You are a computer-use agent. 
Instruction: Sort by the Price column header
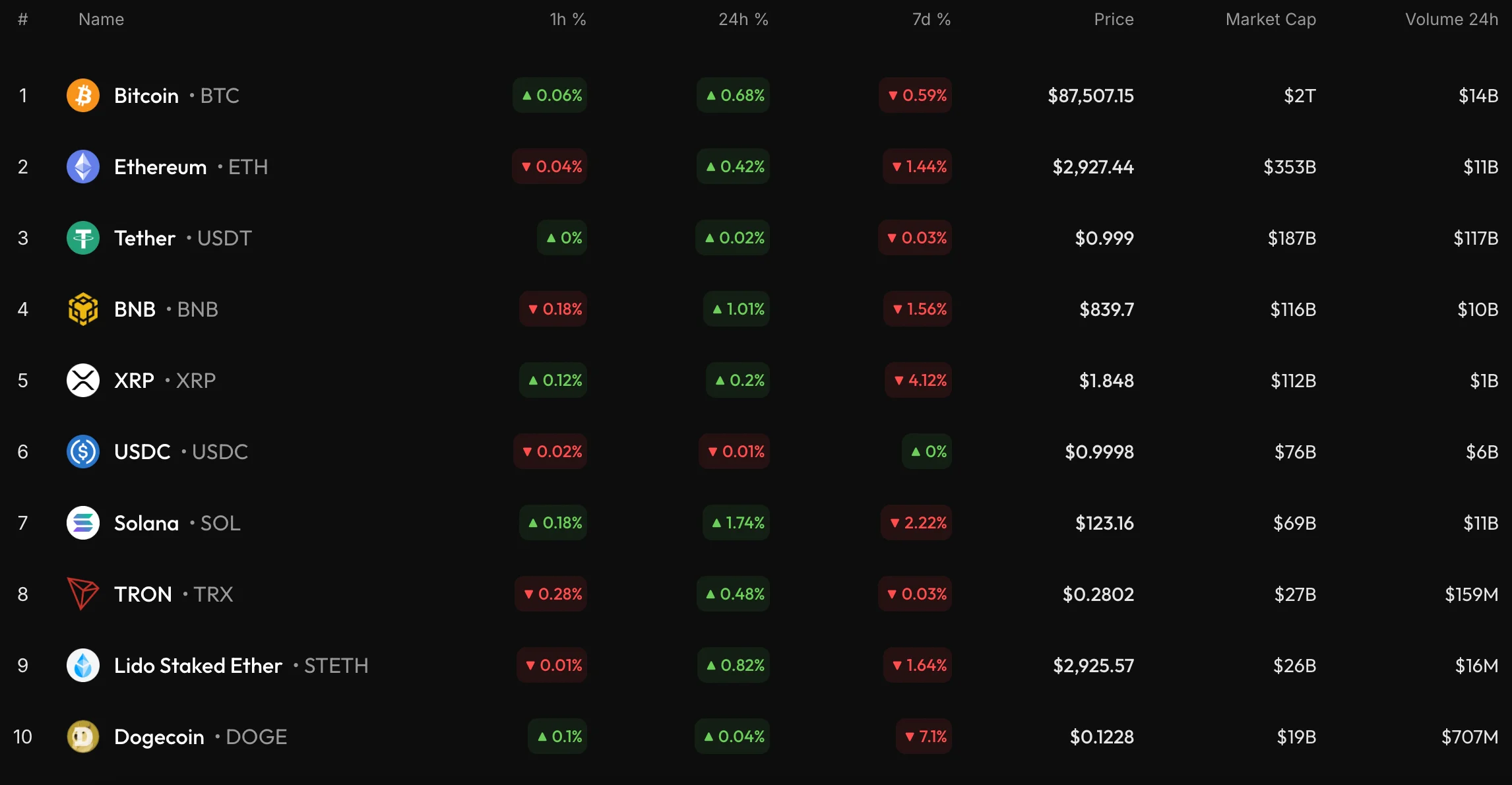coord(1114,20)
